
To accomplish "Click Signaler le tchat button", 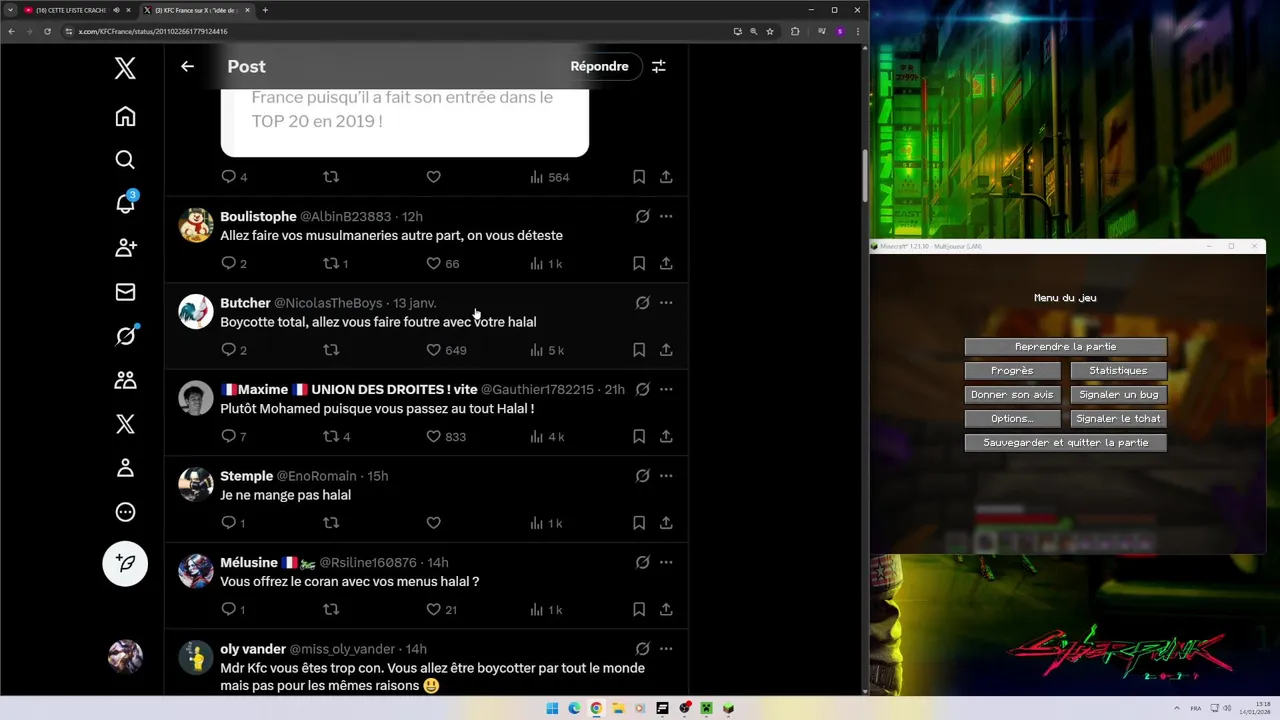I will pyautogui.click(x=1118, y=419).
